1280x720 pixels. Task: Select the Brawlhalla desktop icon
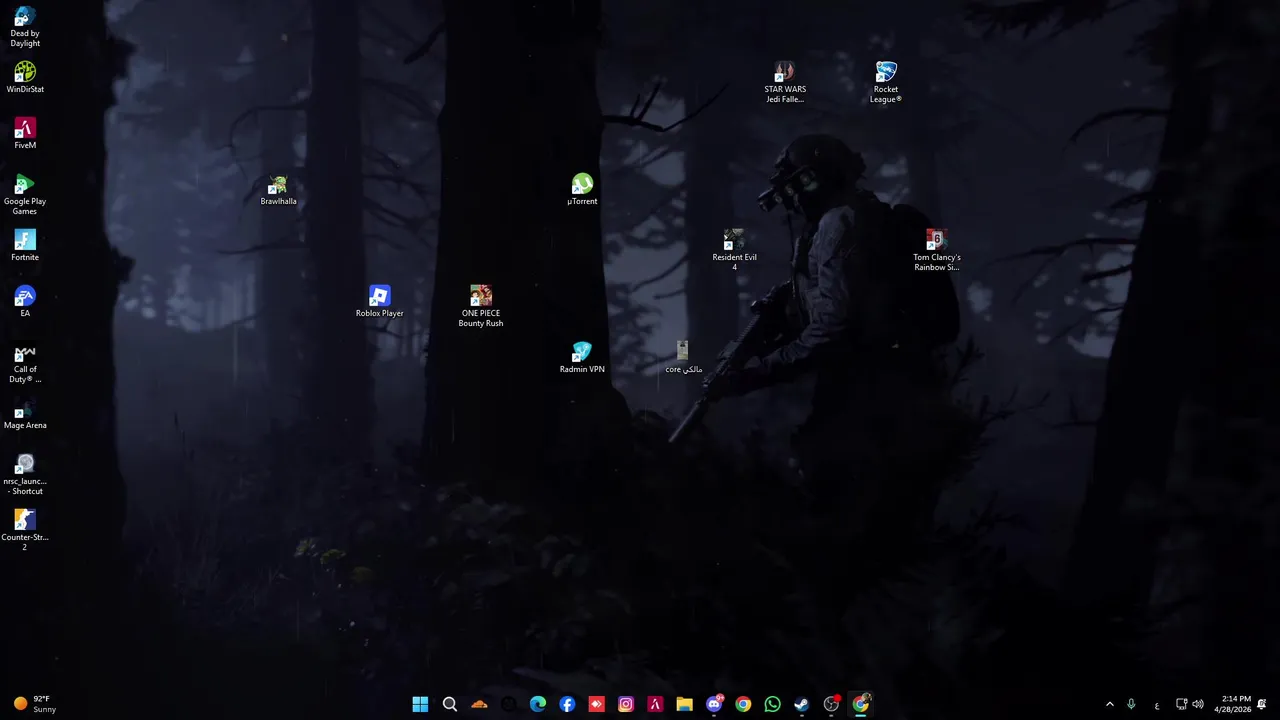pos(278,190)
